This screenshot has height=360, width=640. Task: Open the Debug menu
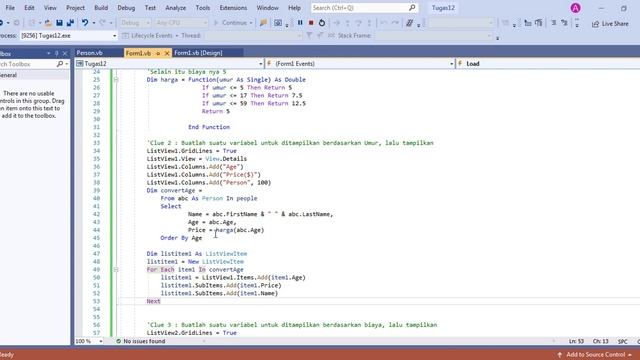126,8
